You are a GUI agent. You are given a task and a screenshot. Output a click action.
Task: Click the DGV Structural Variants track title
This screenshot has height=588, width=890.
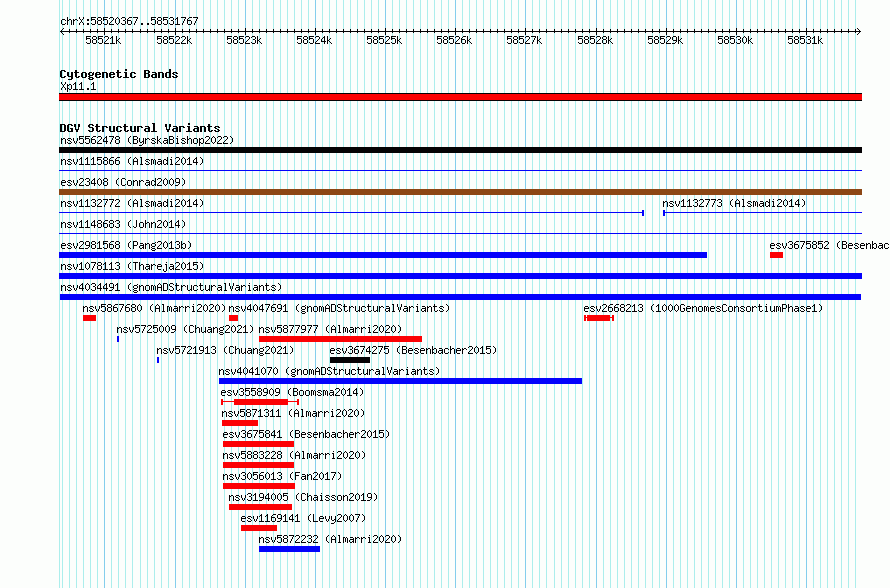140,128
